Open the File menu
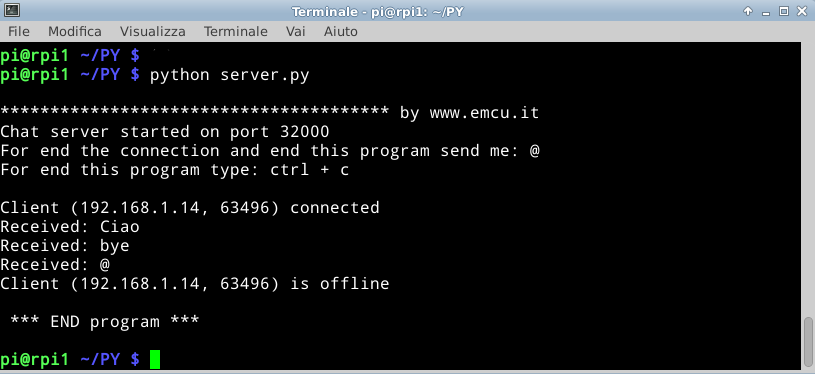Screen dimensions: 815x374 19,32
